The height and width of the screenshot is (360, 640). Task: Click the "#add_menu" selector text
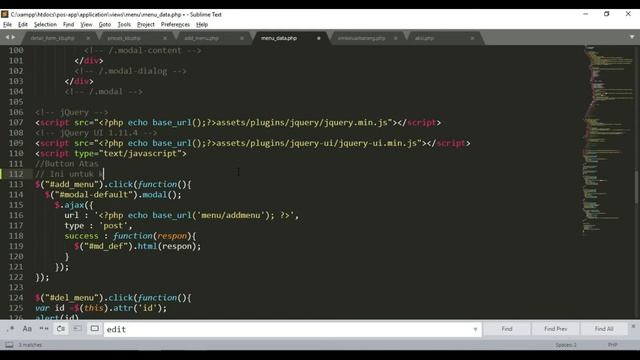coord(72,184)
